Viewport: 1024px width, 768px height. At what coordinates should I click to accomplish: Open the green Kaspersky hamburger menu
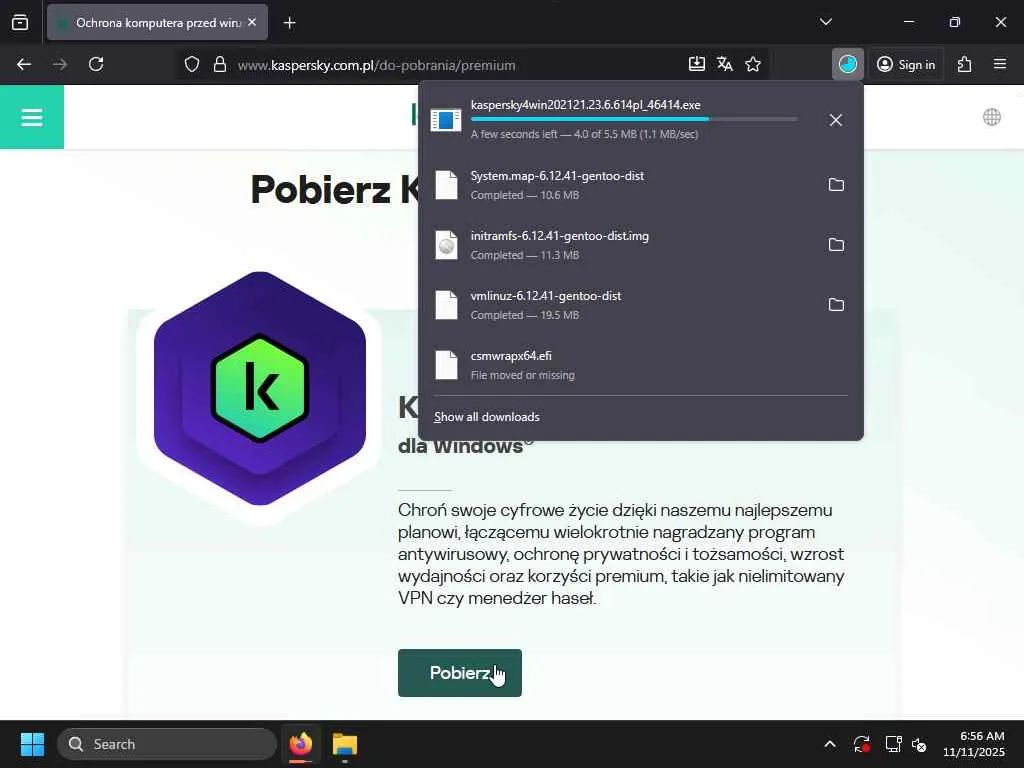tap(32, 118)
